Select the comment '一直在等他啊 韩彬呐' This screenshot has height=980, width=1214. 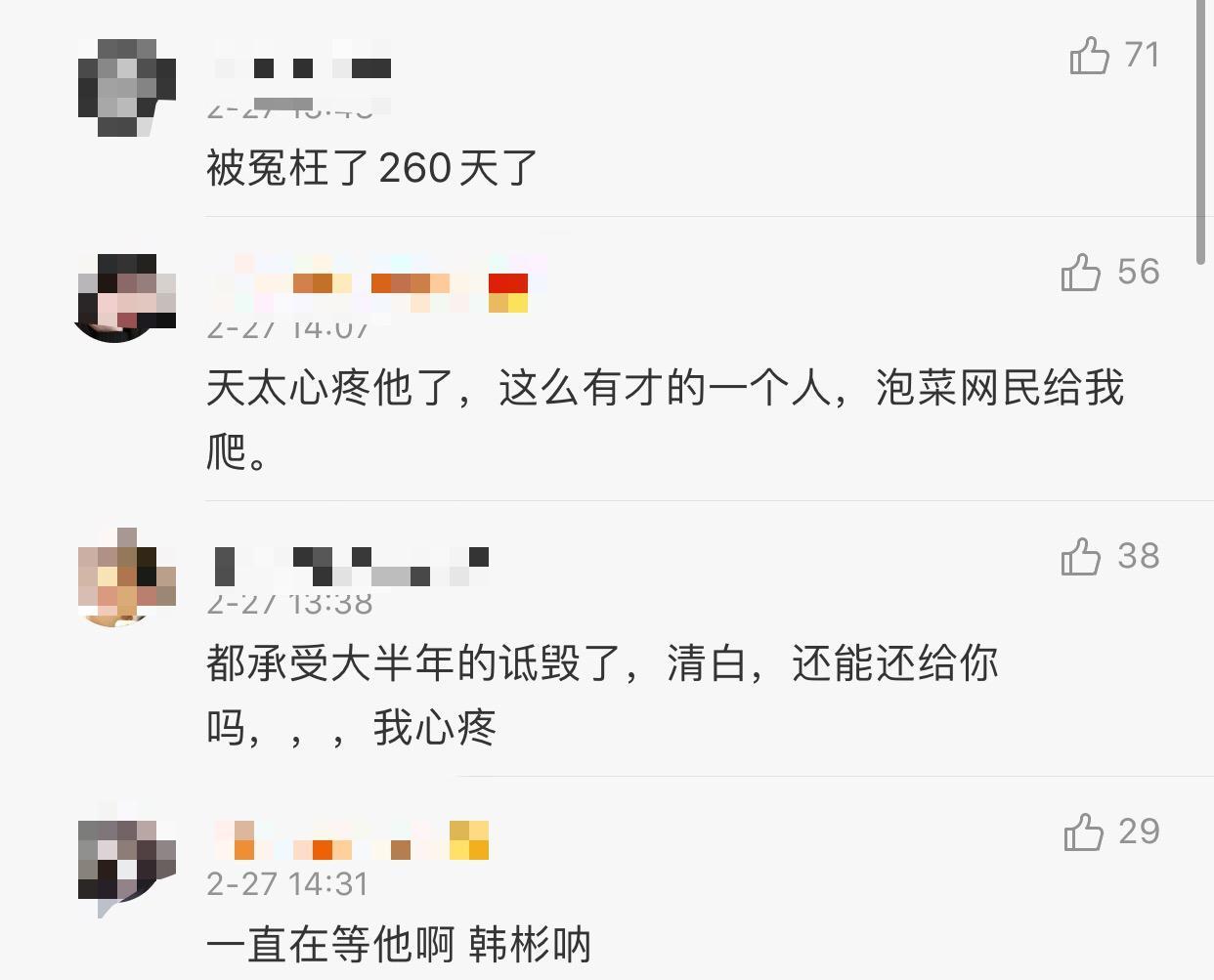tap(399, 944)
